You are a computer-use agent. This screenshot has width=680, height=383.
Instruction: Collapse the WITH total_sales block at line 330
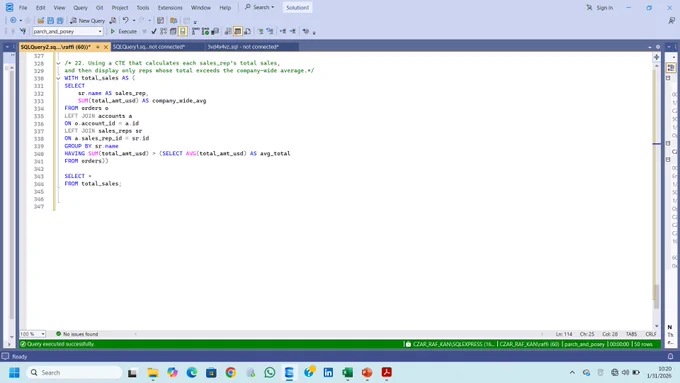click(x=58, y=79)
